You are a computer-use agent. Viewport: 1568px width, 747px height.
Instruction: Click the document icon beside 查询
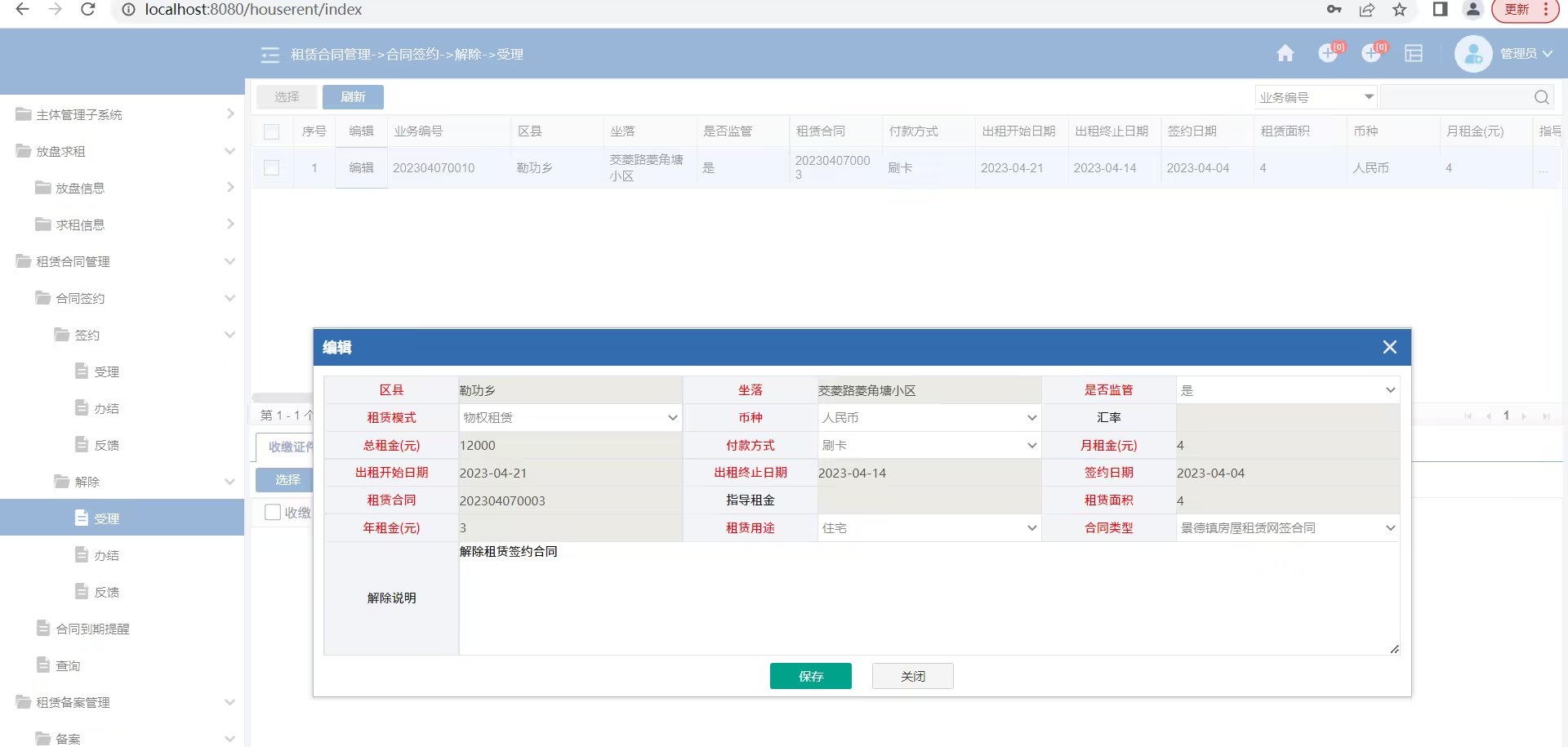(44, 665)
